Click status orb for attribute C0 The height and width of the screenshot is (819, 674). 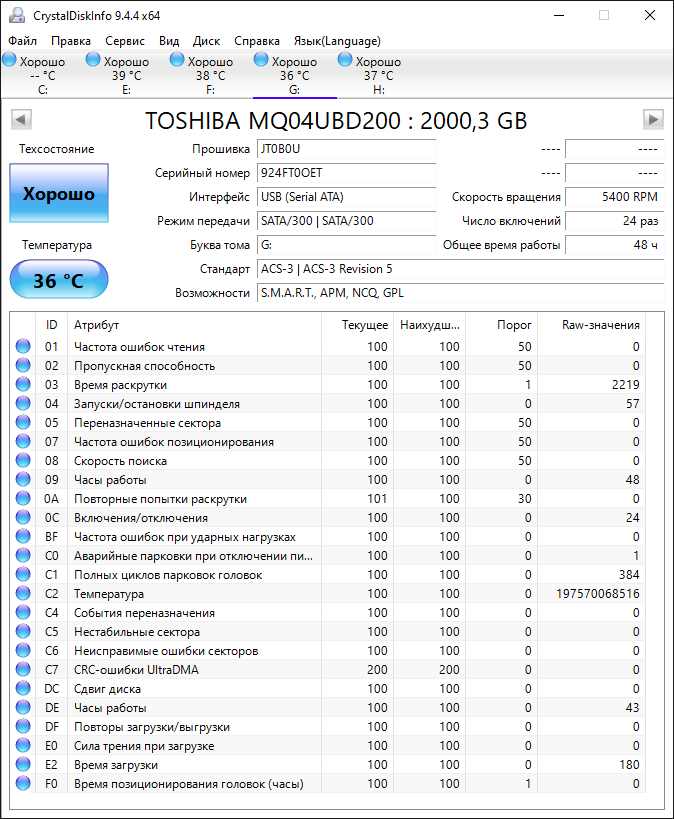[x=23, y=555]
